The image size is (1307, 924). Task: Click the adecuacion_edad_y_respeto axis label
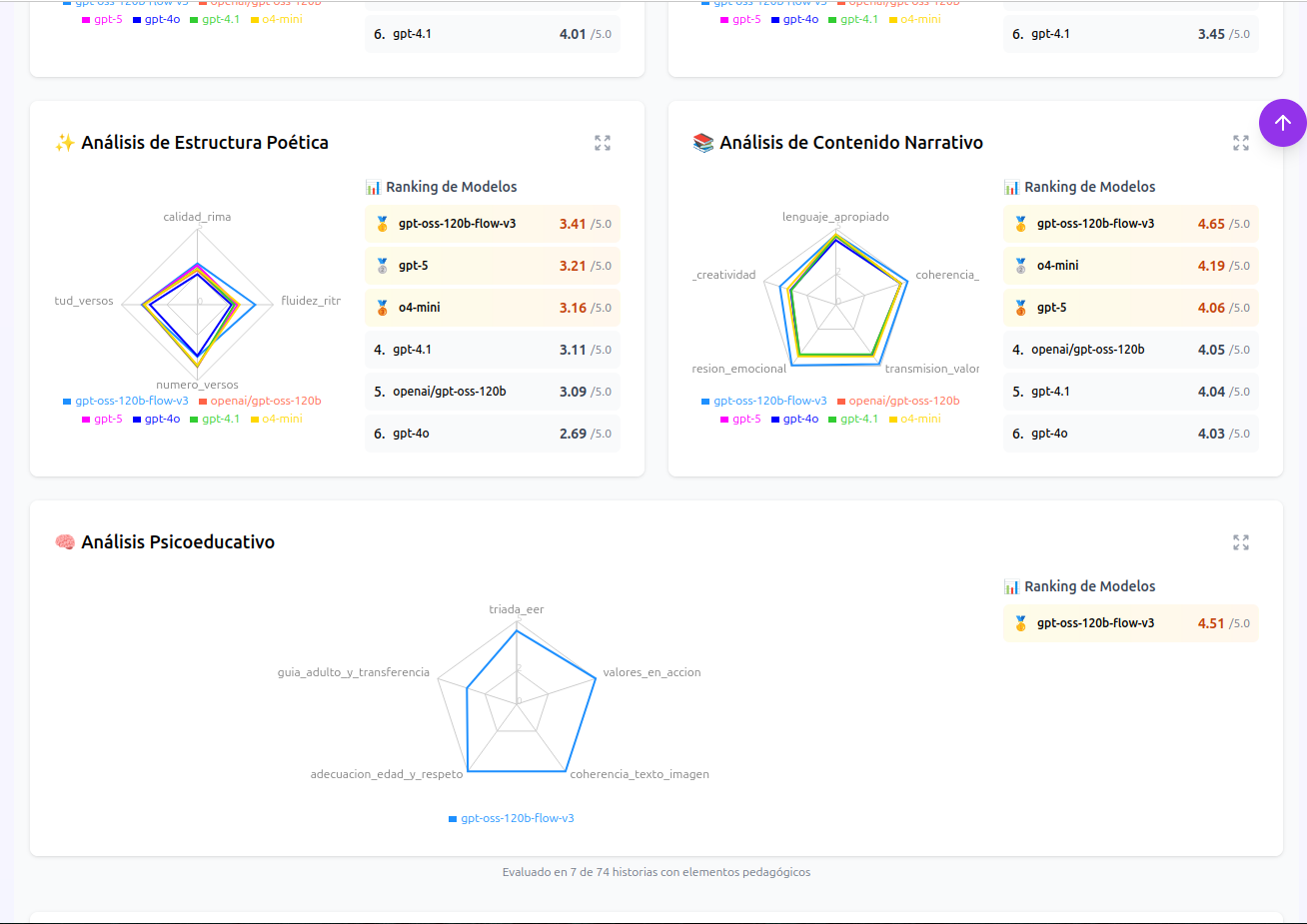(387, 774)
